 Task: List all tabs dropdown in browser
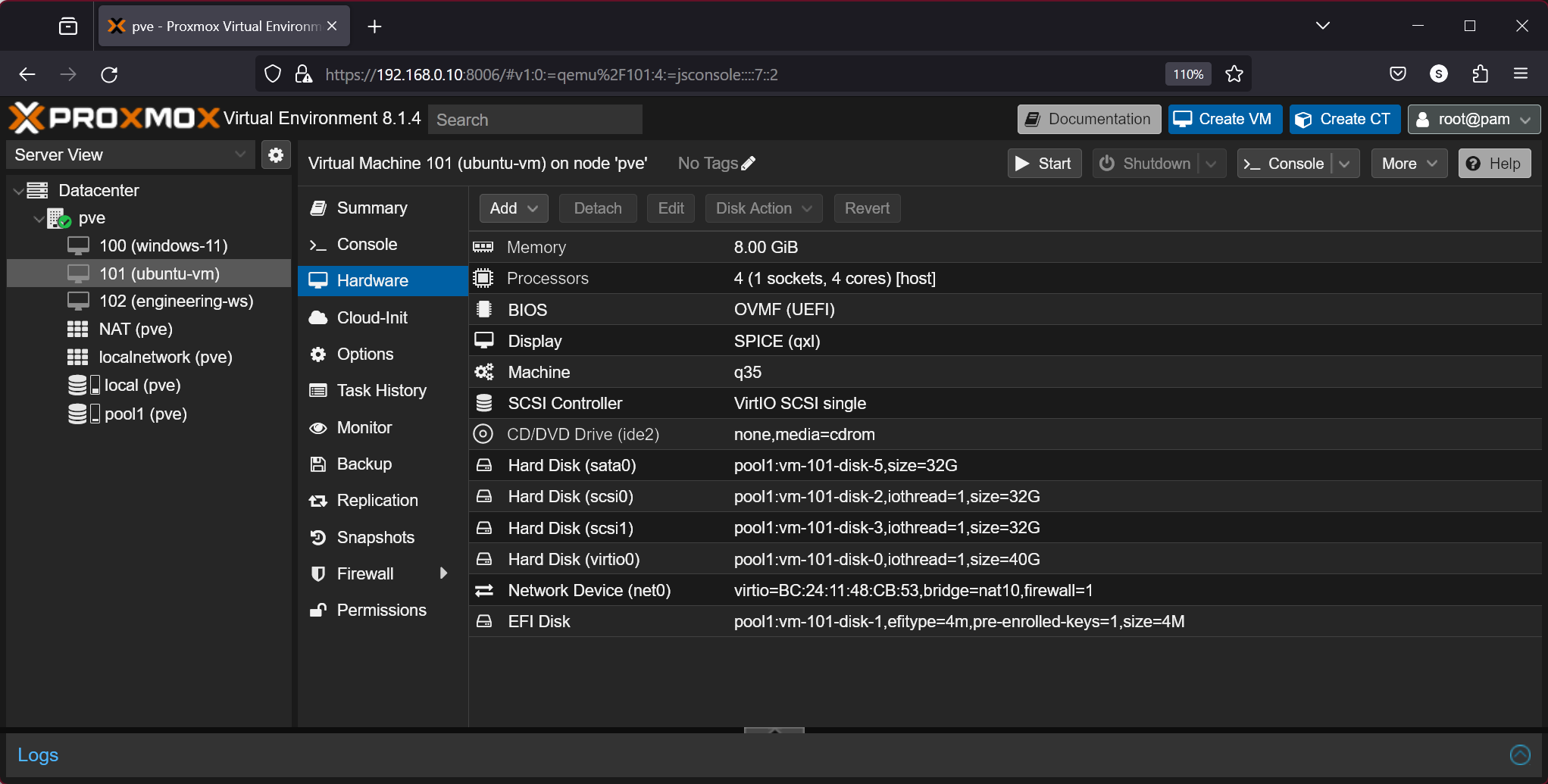pos(1323,26)
